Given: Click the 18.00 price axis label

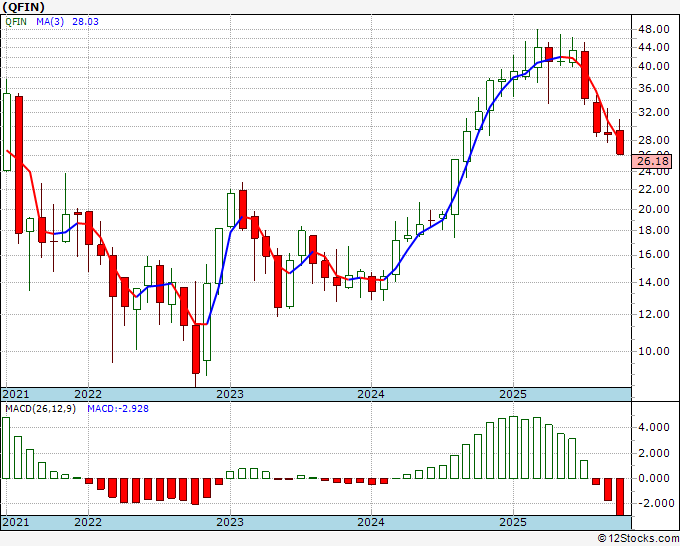Looking at the screenshot, I should pyautogui.click(x=654, y=230).
